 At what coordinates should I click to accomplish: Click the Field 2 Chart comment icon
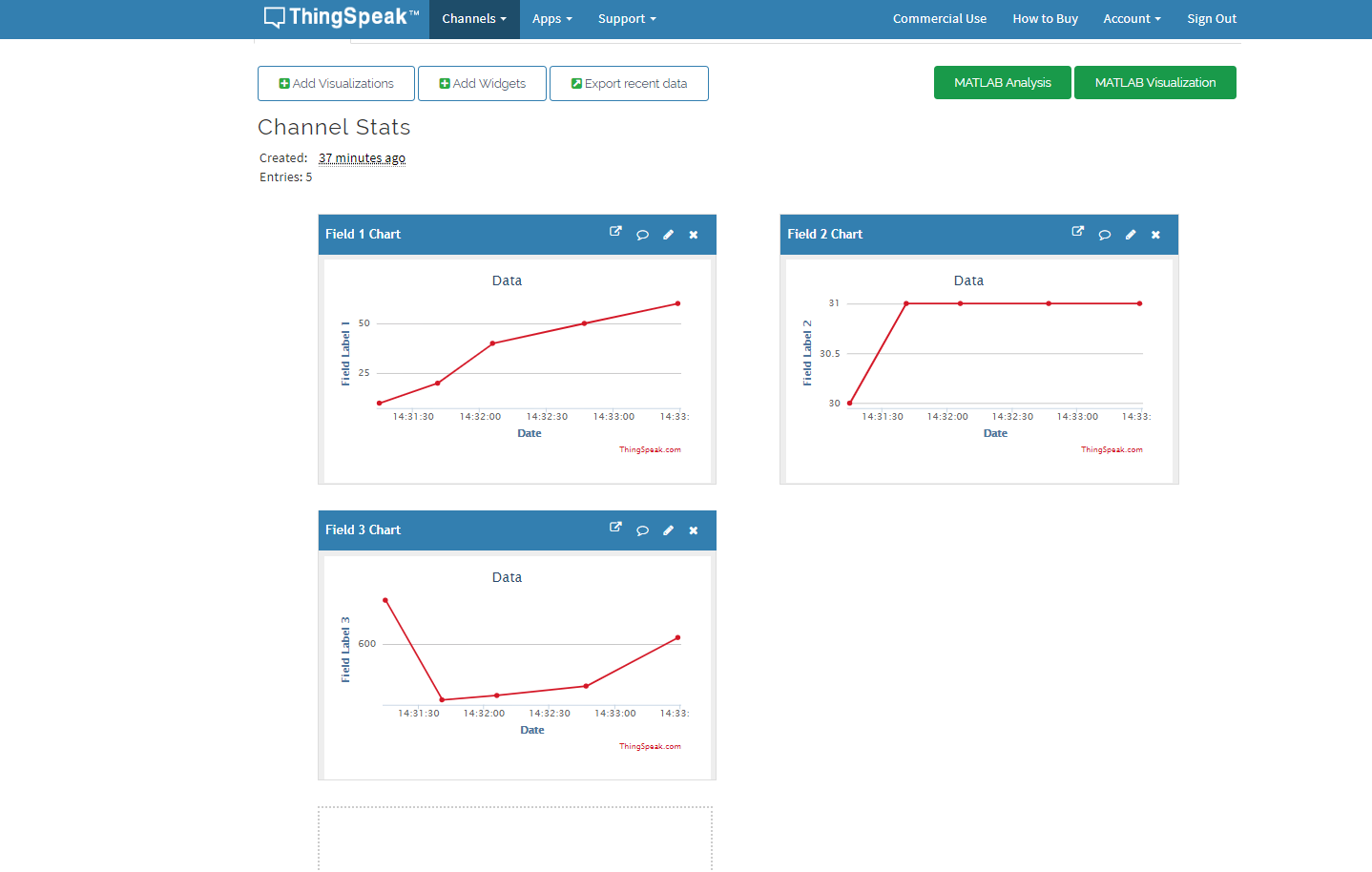(1104, 235)
